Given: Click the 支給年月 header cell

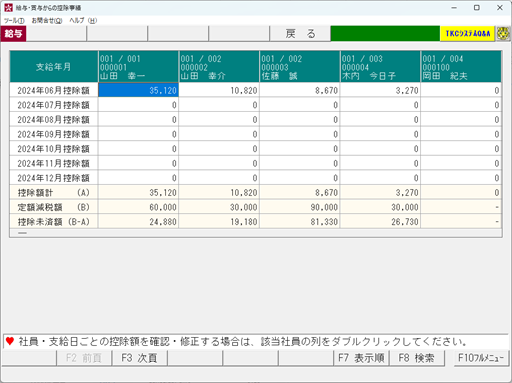Looking at the screenshot, I should (x=54, y=67).
